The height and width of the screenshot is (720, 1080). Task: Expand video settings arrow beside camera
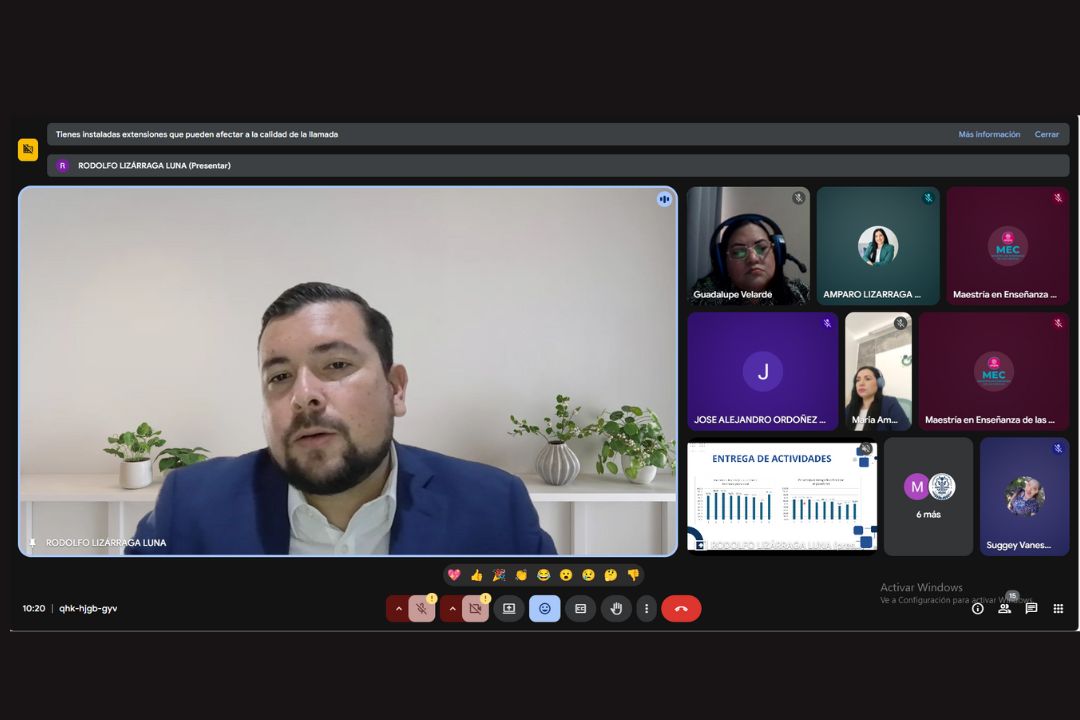point(451,608)
